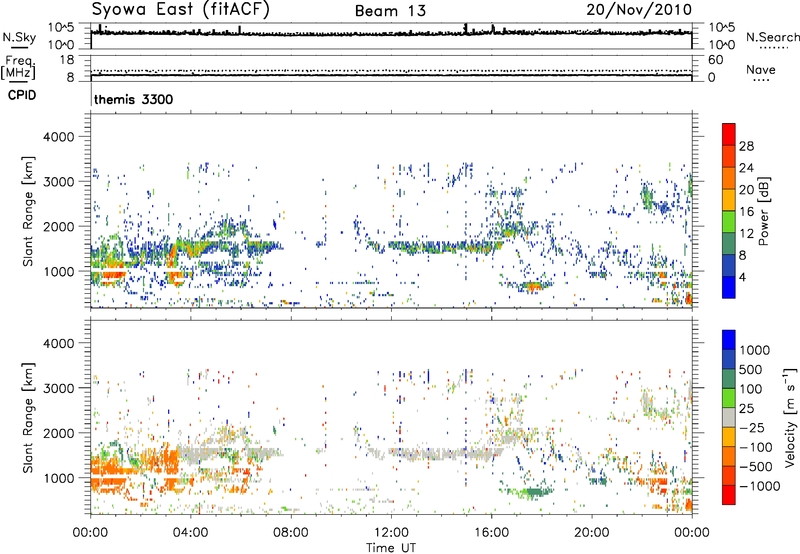Pick the Power colorbar segment between 24 and 28
Viewport: 800px width, 554px height.
pos(729,157)
